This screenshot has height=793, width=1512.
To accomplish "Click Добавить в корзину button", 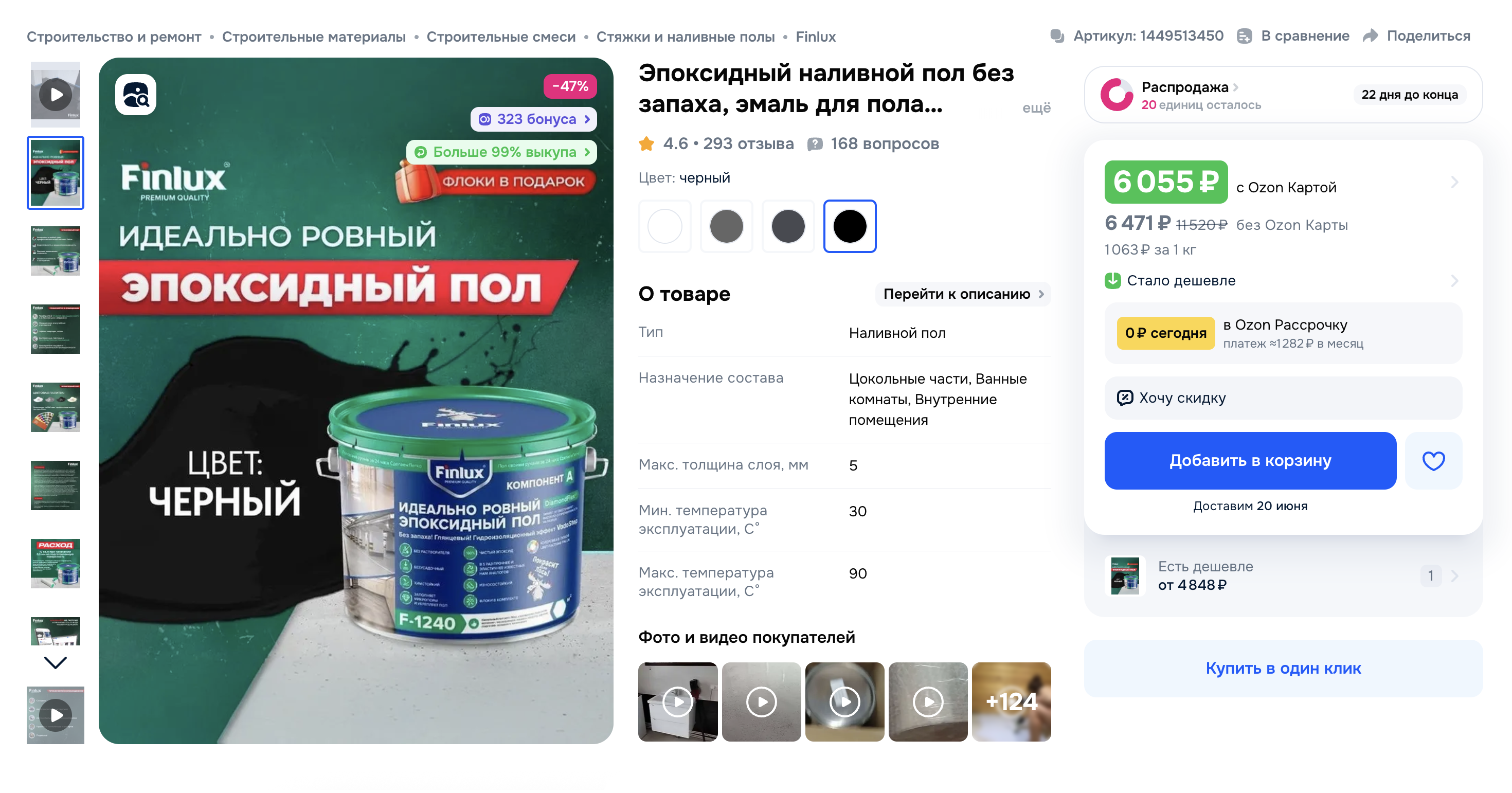I will pyautogui.click(x=1250, y=461).
